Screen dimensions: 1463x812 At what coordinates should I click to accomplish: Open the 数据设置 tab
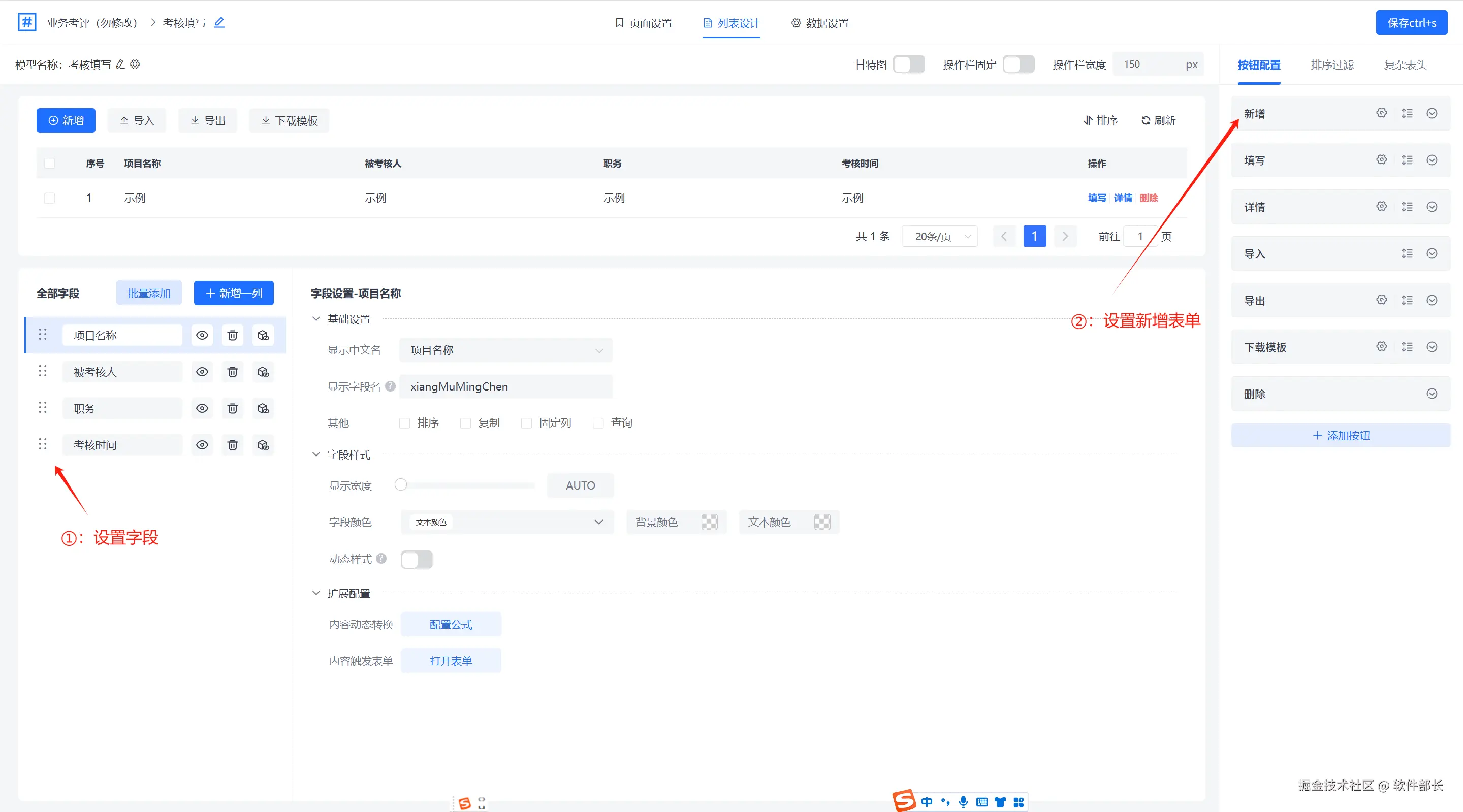(819, 23)
